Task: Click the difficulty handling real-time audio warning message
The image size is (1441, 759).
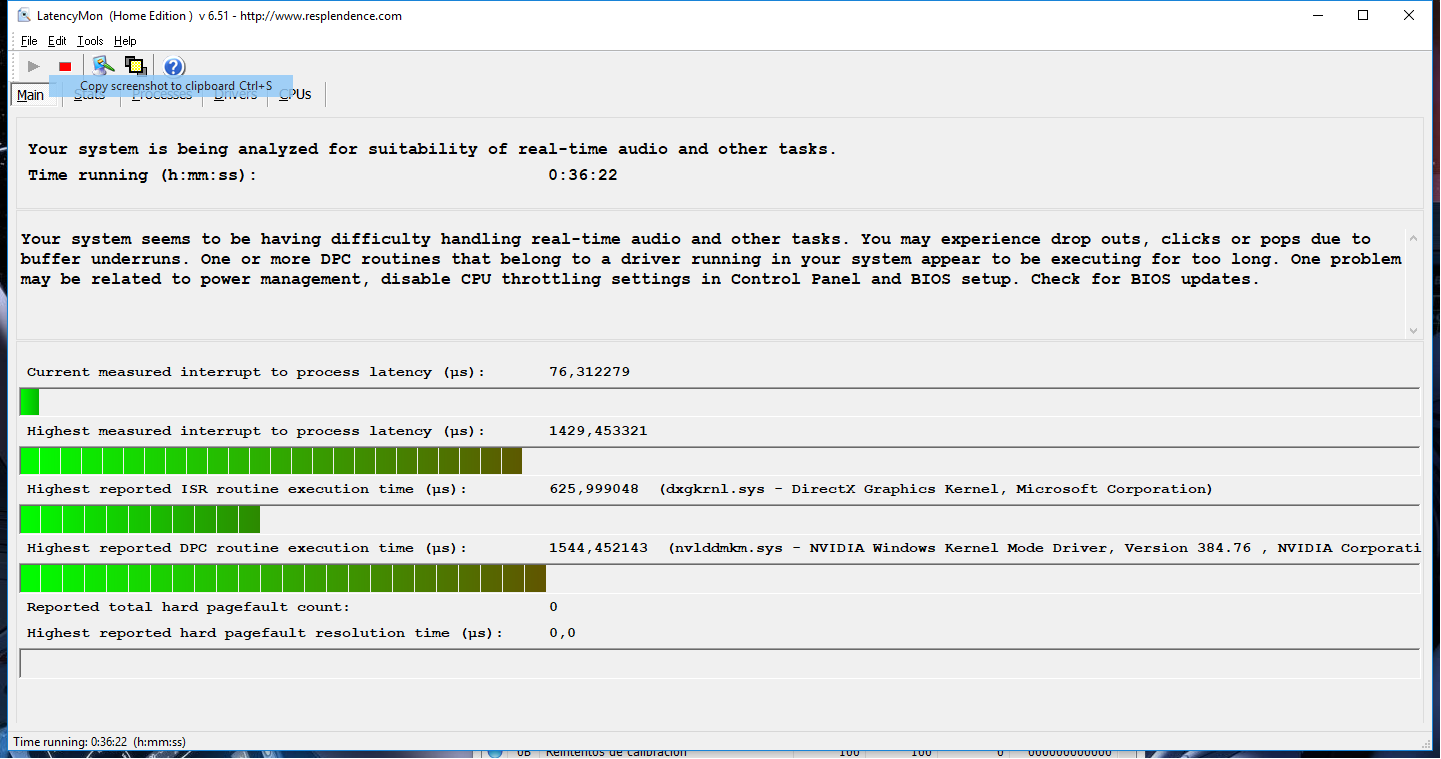Action: pos(711,259)
